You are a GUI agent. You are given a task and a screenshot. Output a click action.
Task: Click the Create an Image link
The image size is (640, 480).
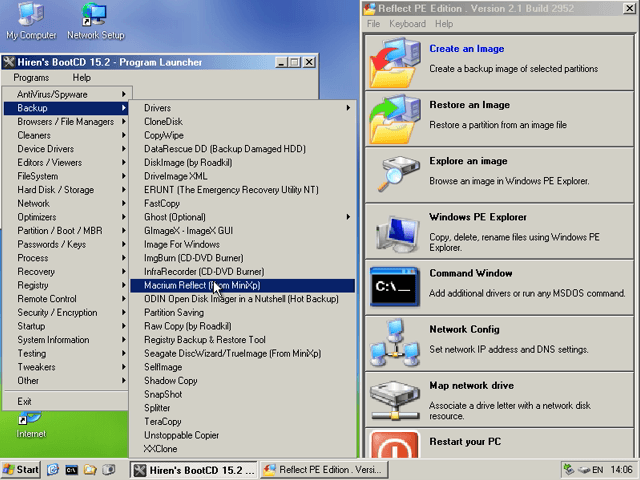pyautogui.click(x=467, y=49)
